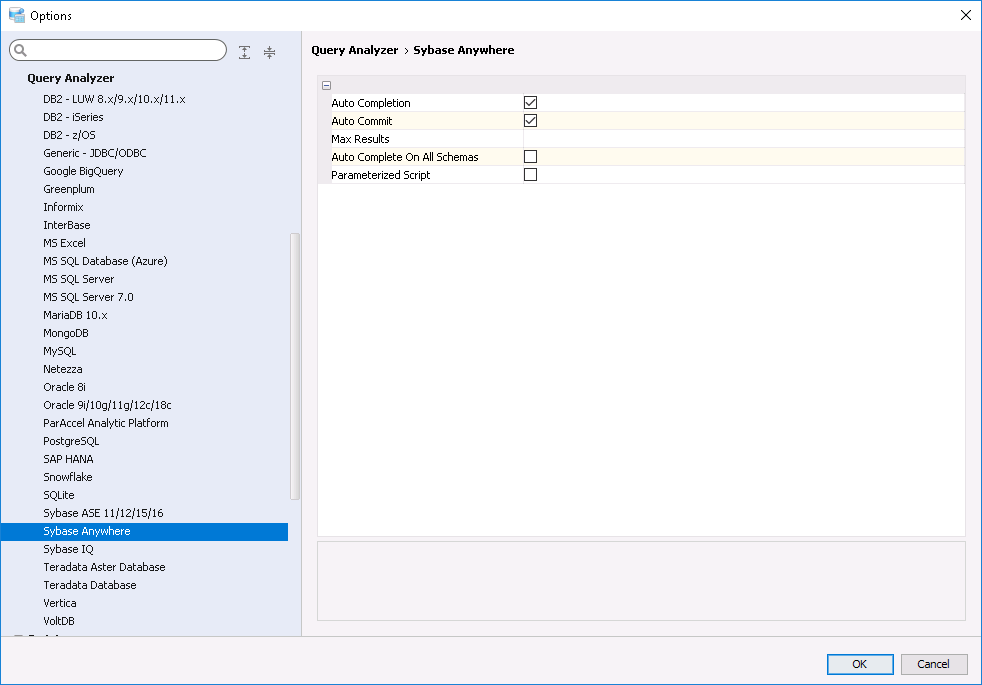
Task: Collapse the property grid section
Action: [326, 85]
